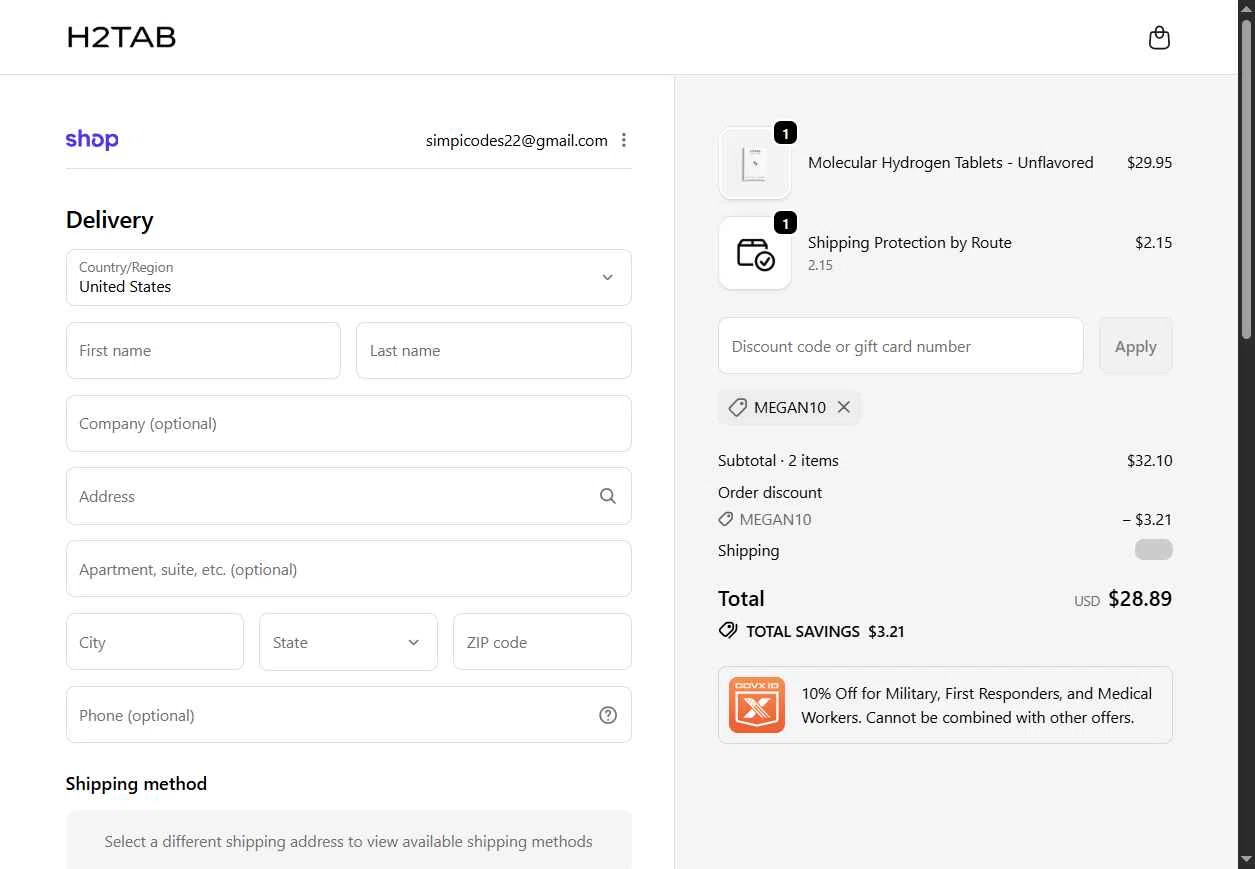
Task: Click the phone help question-mark icon
Action: pyautogui.click(x=608, y=715)
